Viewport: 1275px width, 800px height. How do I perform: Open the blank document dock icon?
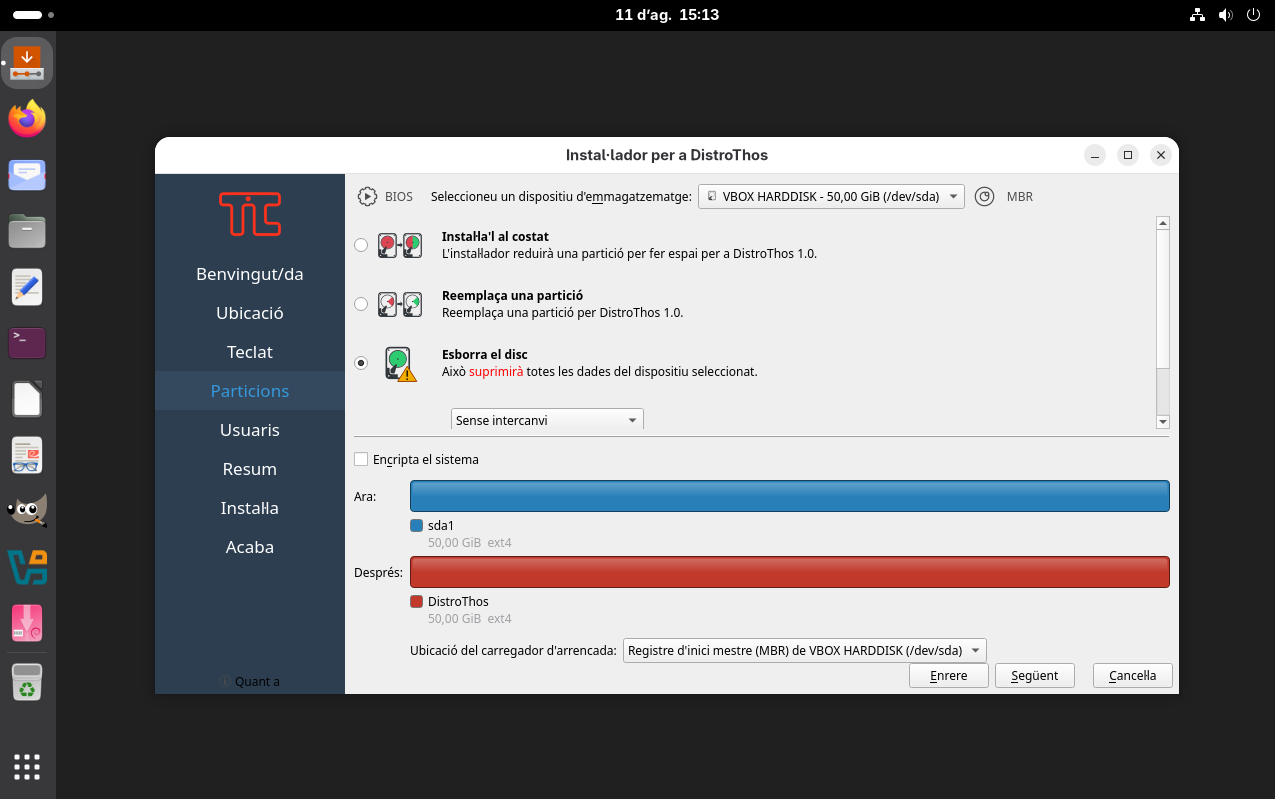(27, 399)
